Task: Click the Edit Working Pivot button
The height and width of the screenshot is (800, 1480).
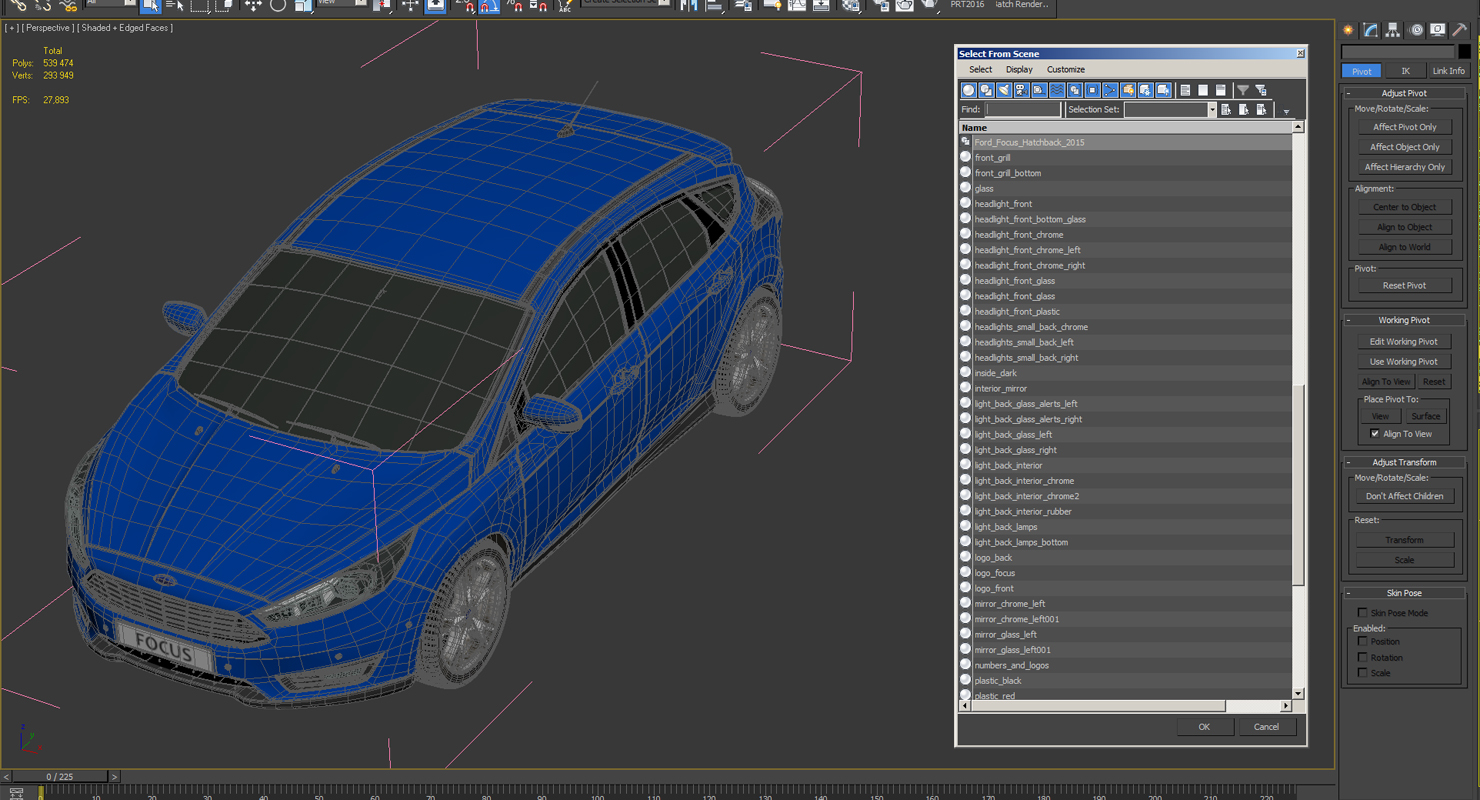Action: pos(1404,341)
